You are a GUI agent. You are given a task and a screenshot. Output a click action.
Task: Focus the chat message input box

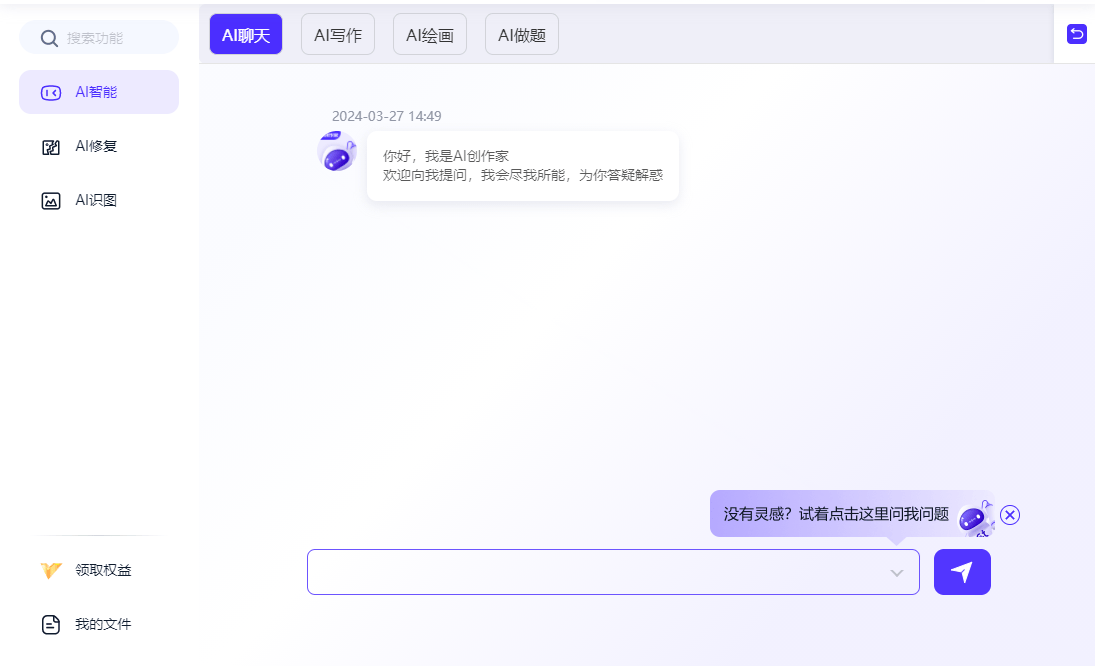(x=595, y=573)
